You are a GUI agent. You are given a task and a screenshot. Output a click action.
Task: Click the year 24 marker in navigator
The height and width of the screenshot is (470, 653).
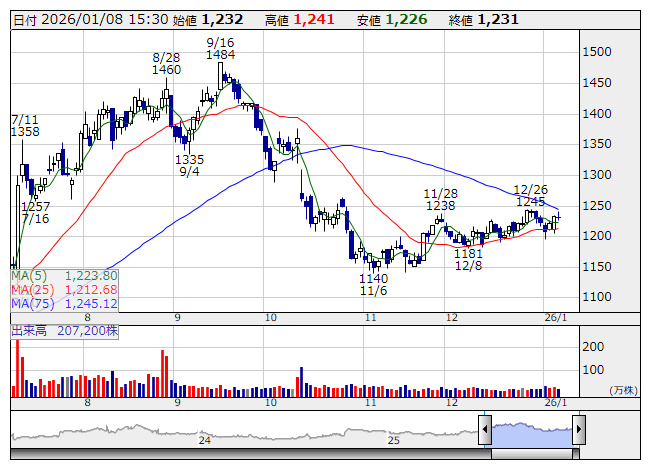(x=204, y=440)
